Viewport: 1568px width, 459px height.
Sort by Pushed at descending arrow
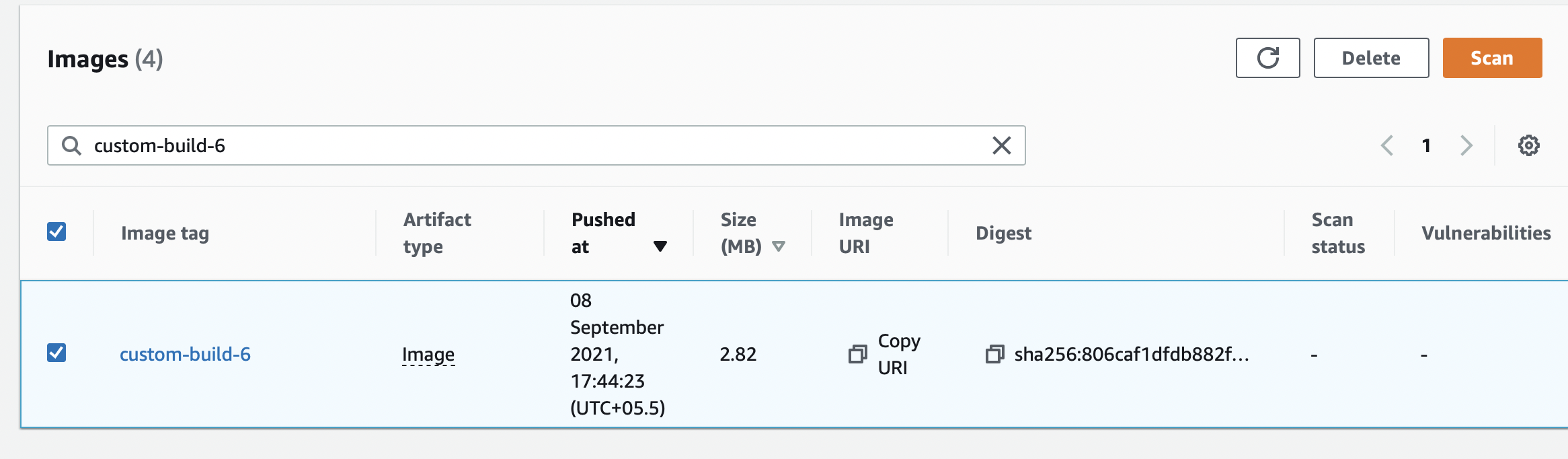coord(660,246)
